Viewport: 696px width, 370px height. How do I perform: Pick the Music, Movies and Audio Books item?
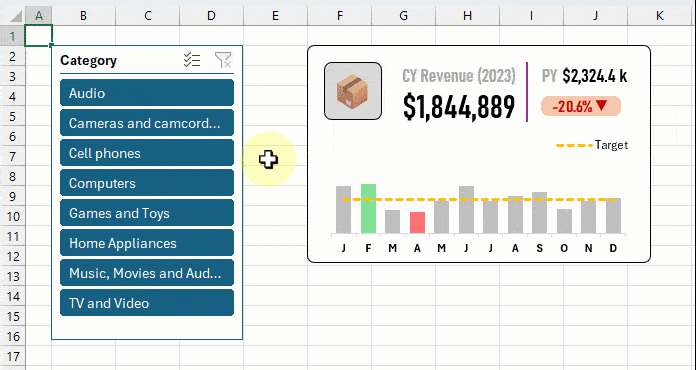pos(147,273)
